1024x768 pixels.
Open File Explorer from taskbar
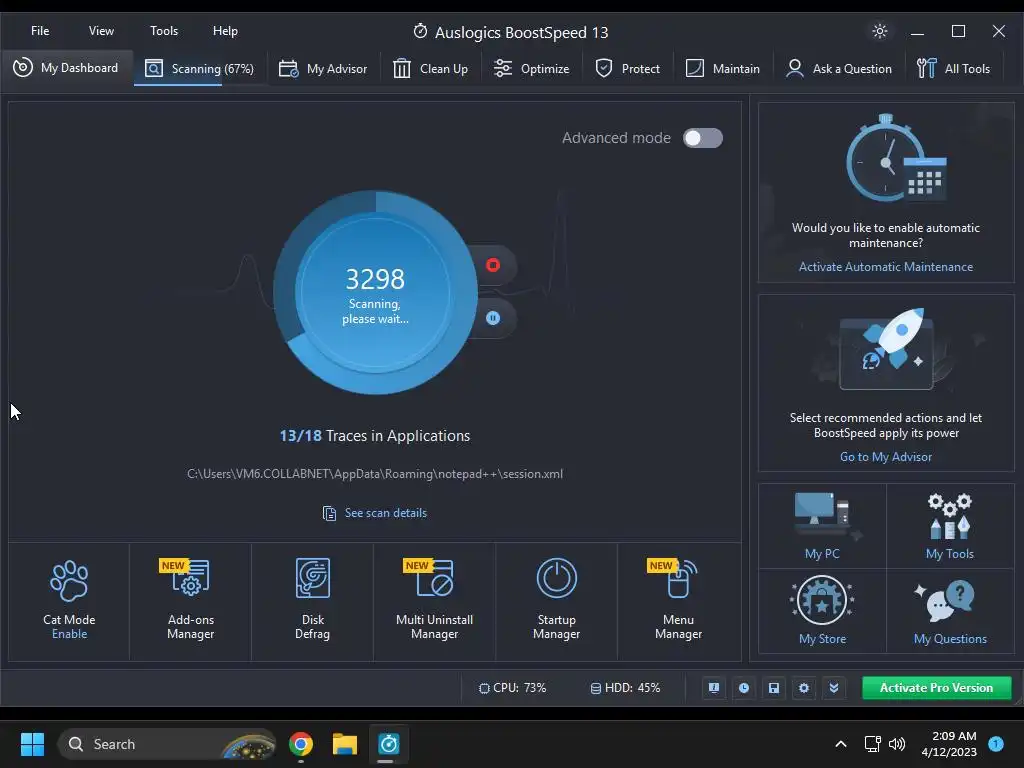345,744
